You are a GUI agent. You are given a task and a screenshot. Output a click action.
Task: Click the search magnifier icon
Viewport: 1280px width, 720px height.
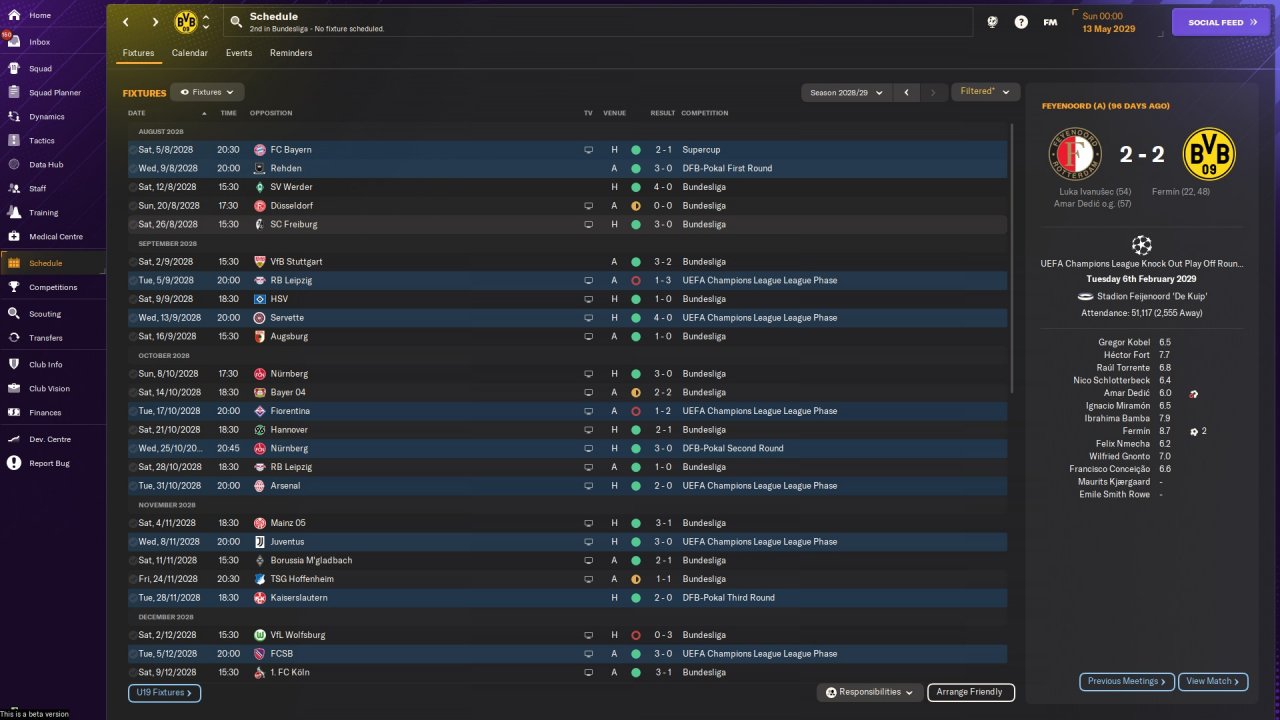[235, 22]
